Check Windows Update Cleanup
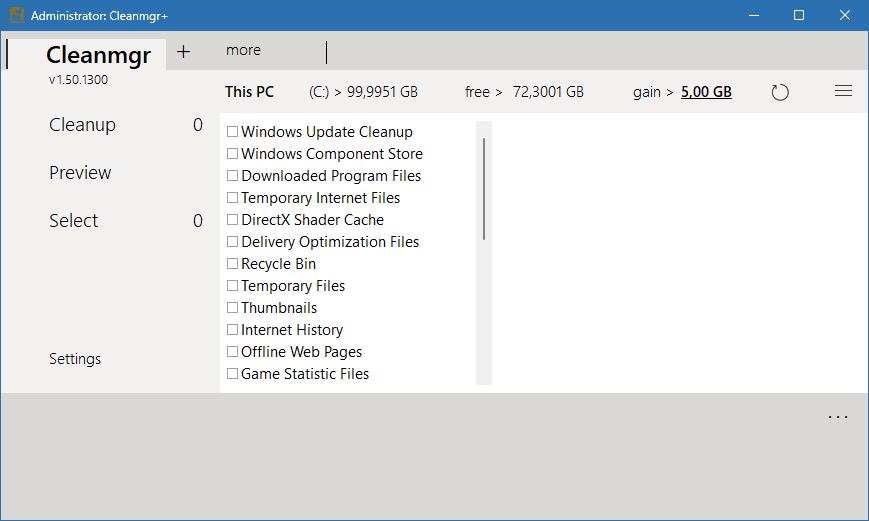869x521 pixels. click(x=232, y=132)
